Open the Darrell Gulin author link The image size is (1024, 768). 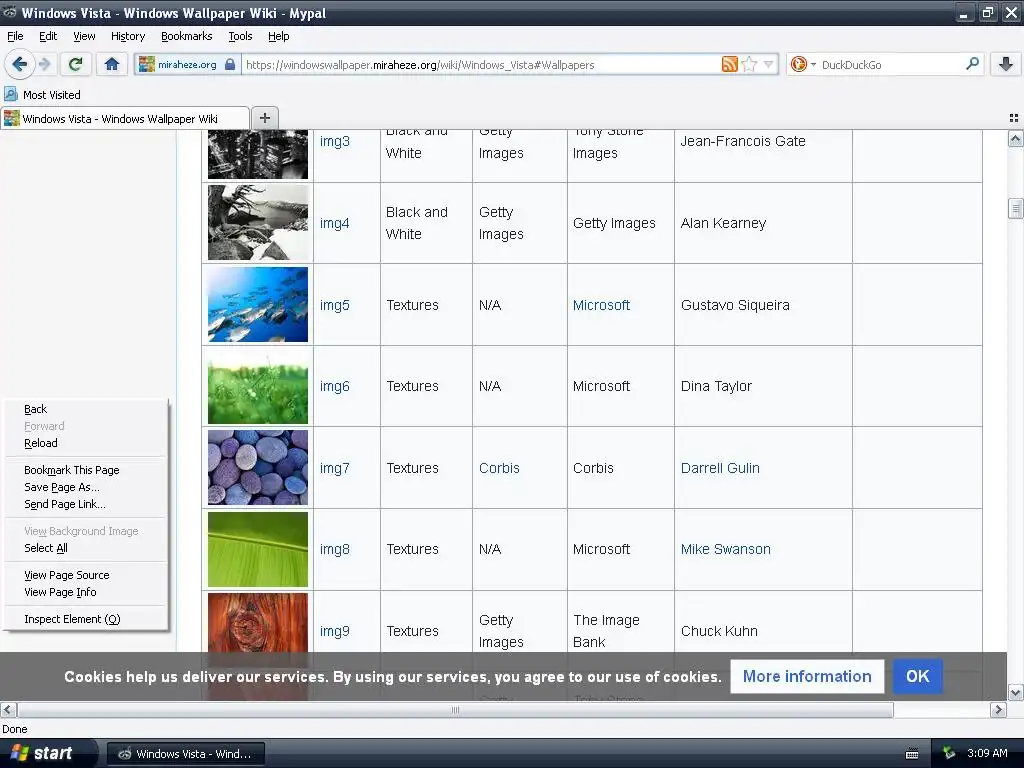pyautogui.click(x=720, y=468)
